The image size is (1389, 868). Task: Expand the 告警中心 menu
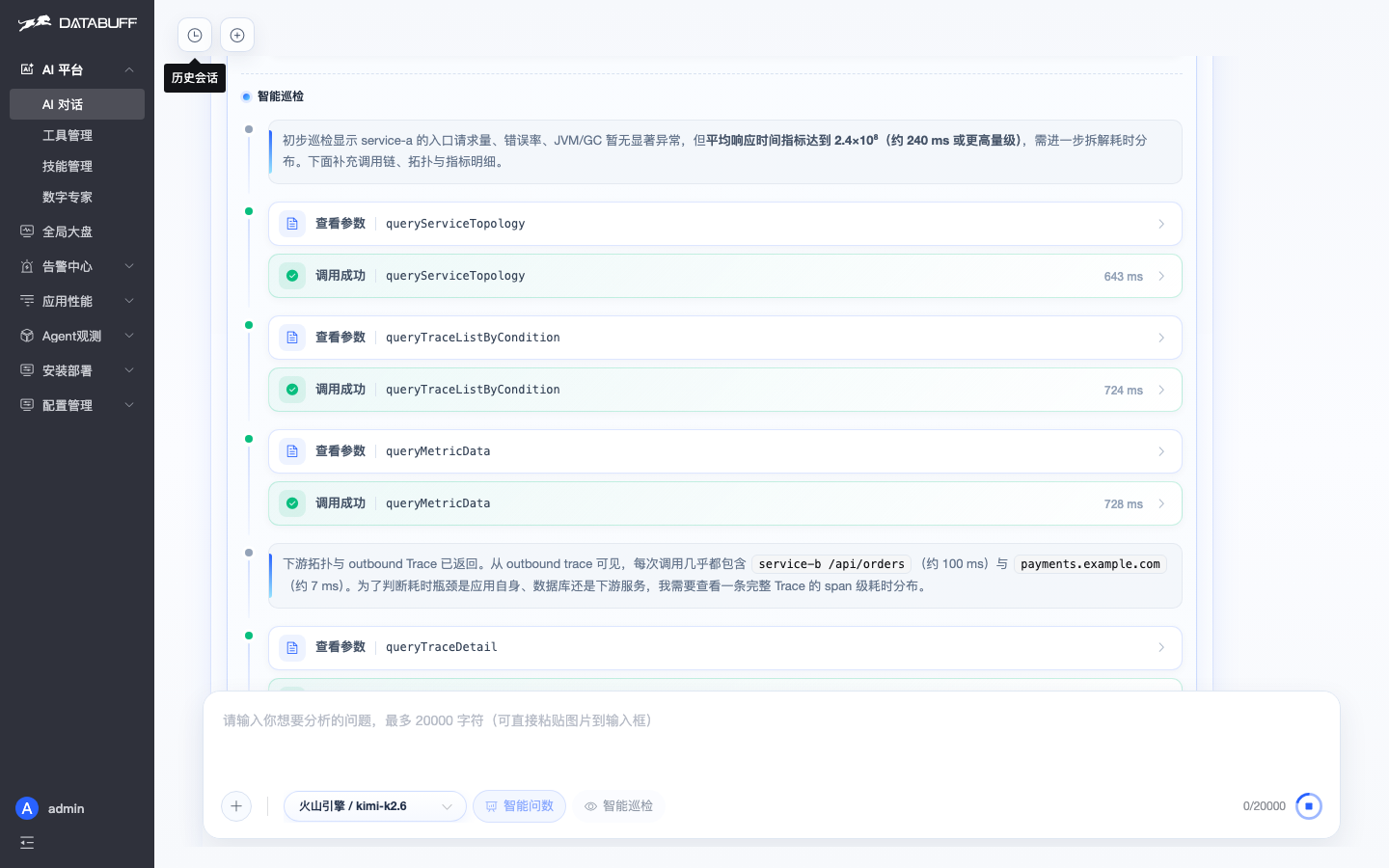(x=77, y=266)
